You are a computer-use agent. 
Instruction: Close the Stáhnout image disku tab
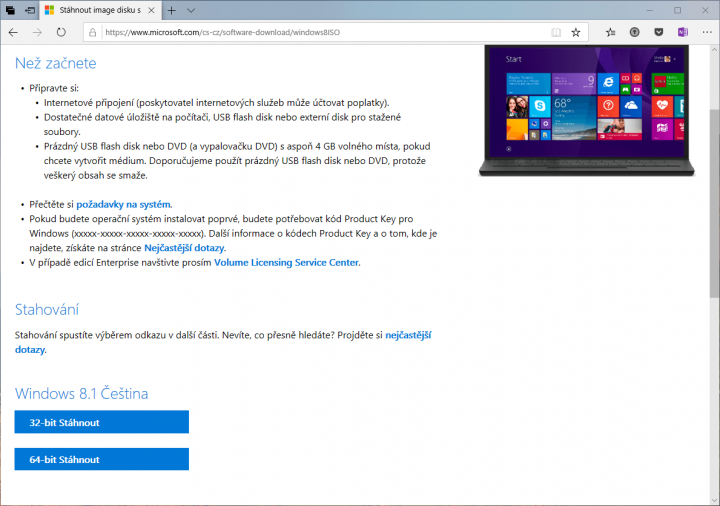tap(151, 10)
